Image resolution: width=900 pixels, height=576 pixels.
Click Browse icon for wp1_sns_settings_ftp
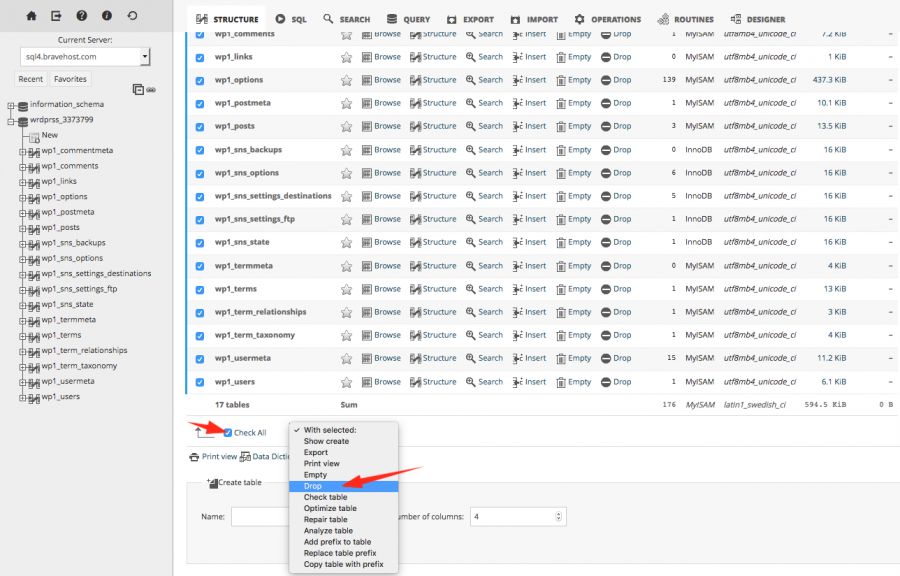click(x=367, y=219)
